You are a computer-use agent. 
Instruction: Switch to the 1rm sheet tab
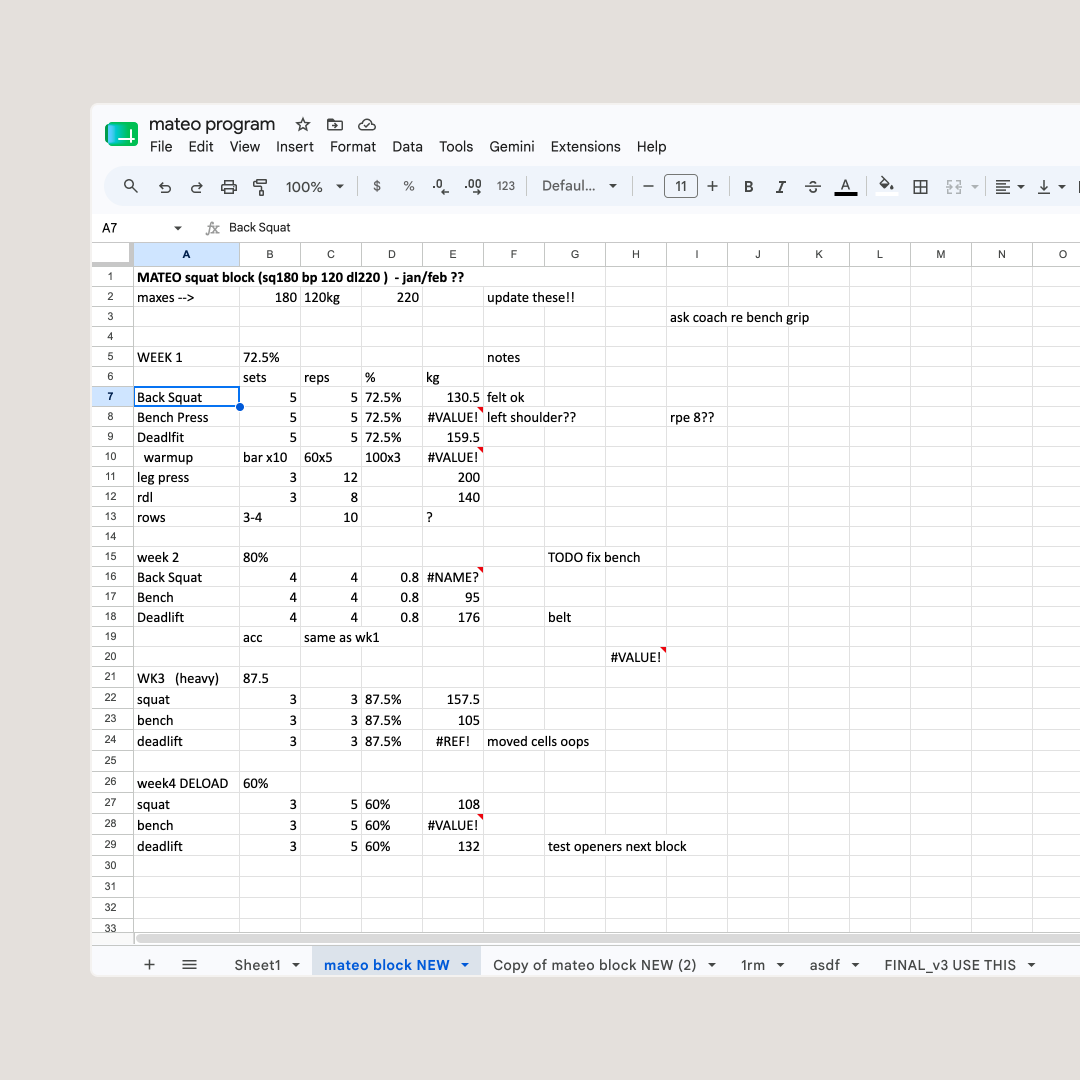tap(753, 965)
